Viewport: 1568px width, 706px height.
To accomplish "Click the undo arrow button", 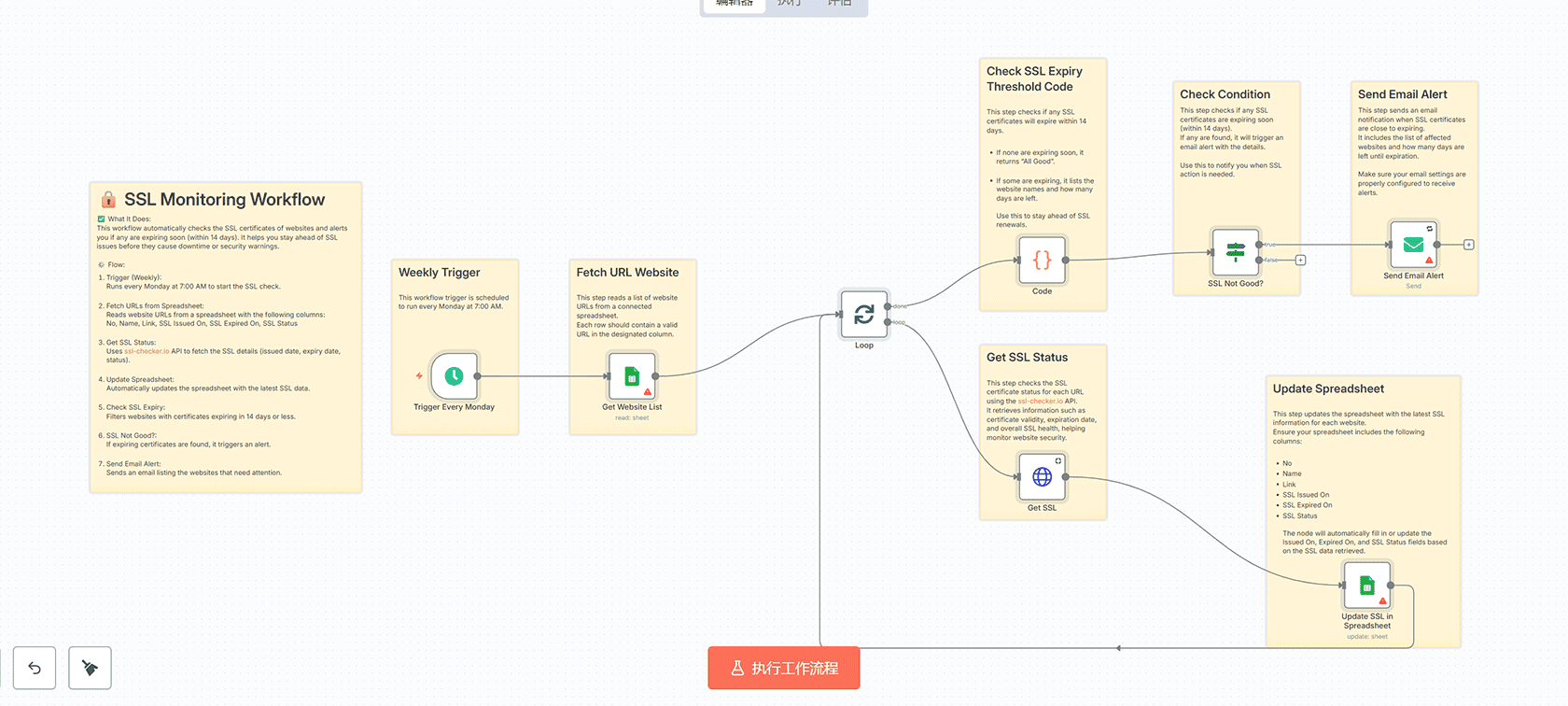I will pos(35,668).
